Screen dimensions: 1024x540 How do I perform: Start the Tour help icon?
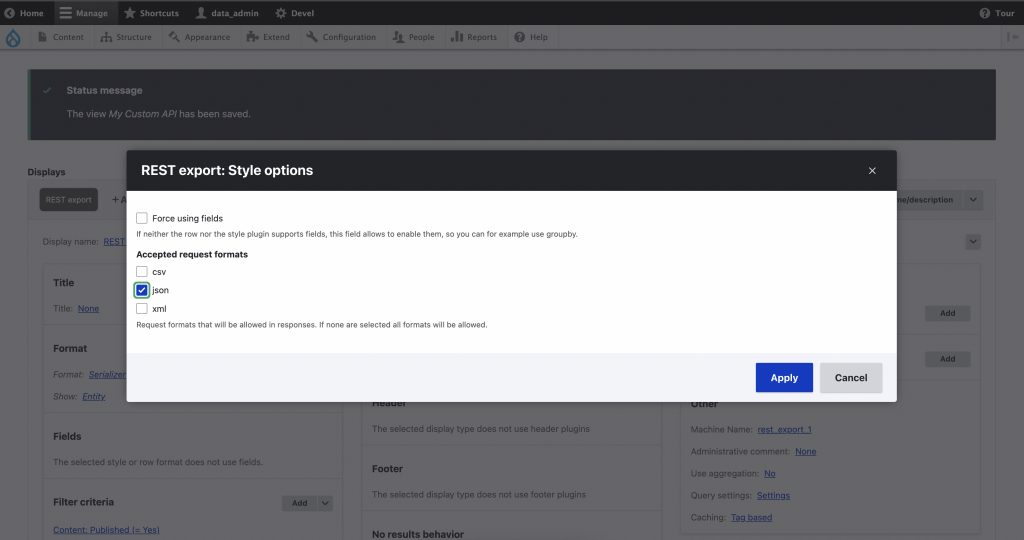coord(985,13)
